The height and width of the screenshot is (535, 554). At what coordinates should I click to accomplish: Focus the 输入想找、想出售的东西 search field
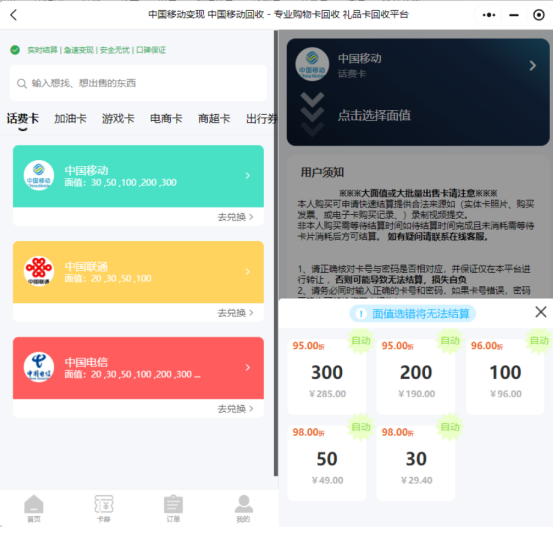tap(138, 83)
